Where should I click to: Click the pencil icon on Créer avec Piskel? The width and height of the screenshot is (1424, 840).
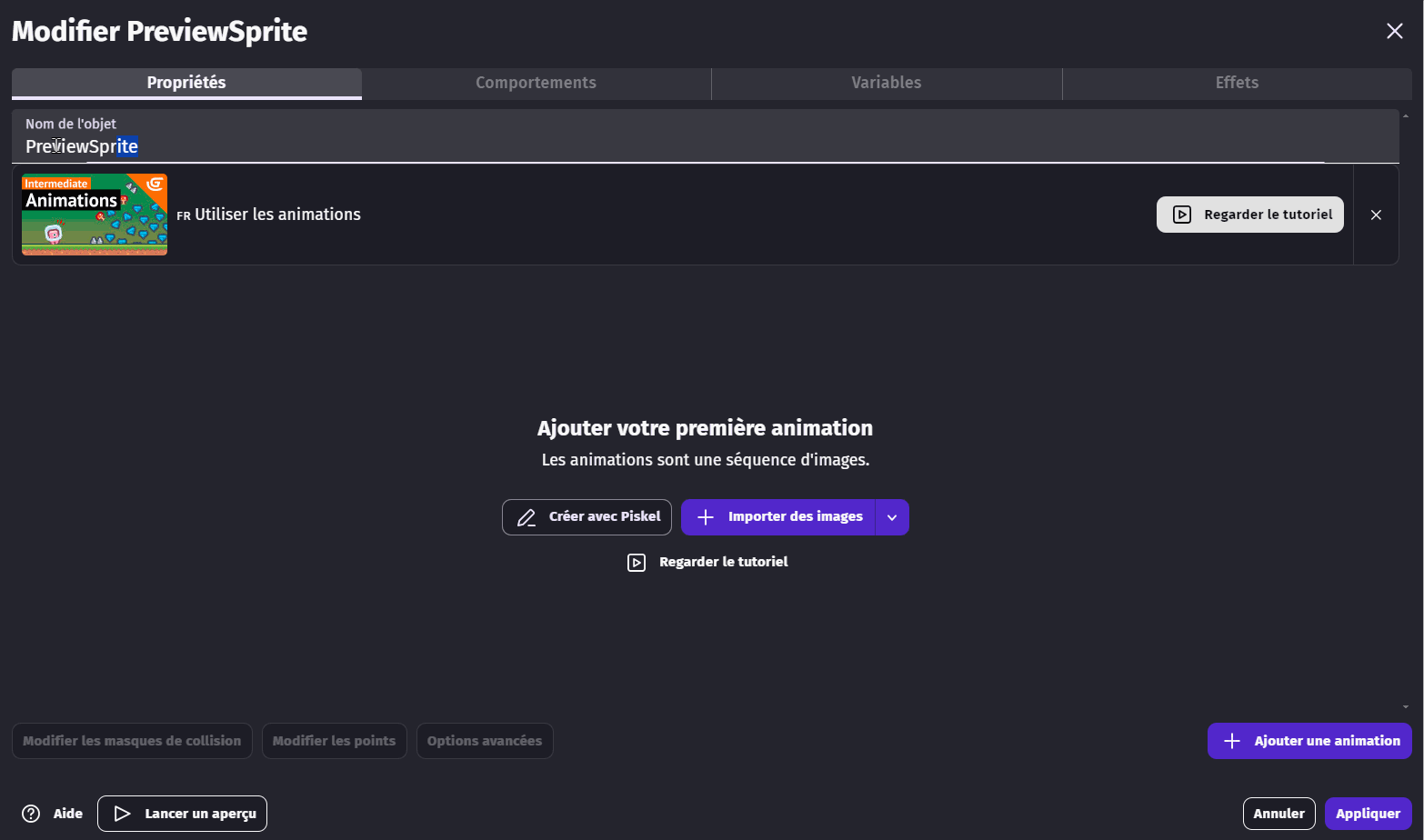pyautogui.click(x=526, y=517)
